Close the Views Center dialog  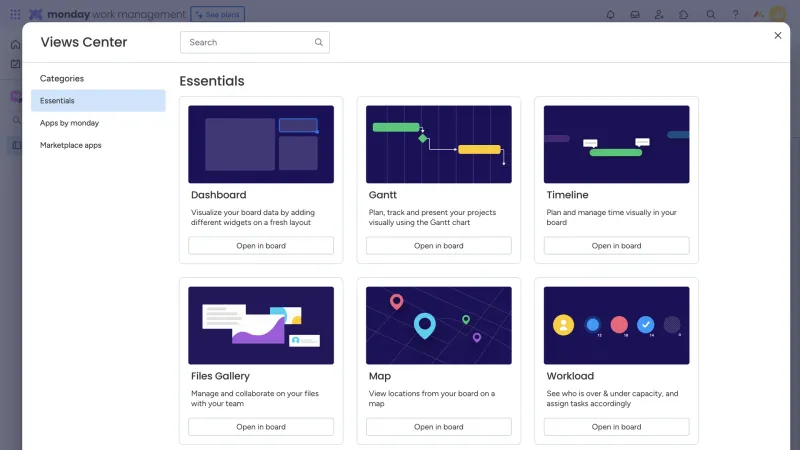pyautogui.click(x=778, y=35)
